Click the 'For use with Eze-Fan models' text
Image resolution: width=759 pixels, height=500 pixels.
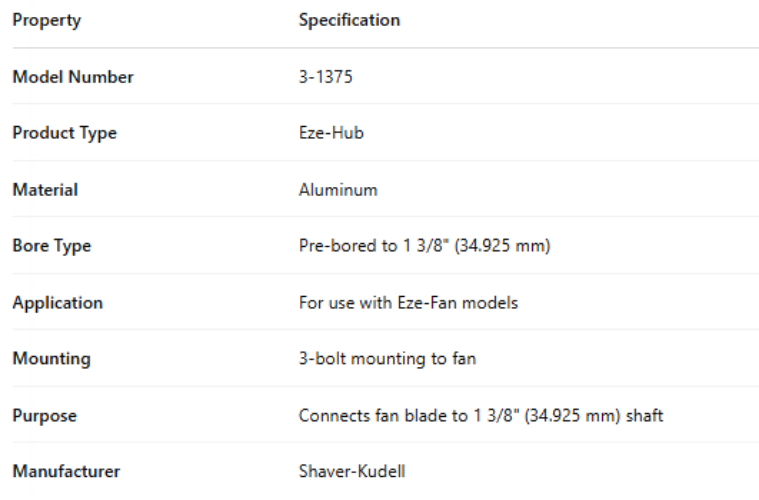408,302
